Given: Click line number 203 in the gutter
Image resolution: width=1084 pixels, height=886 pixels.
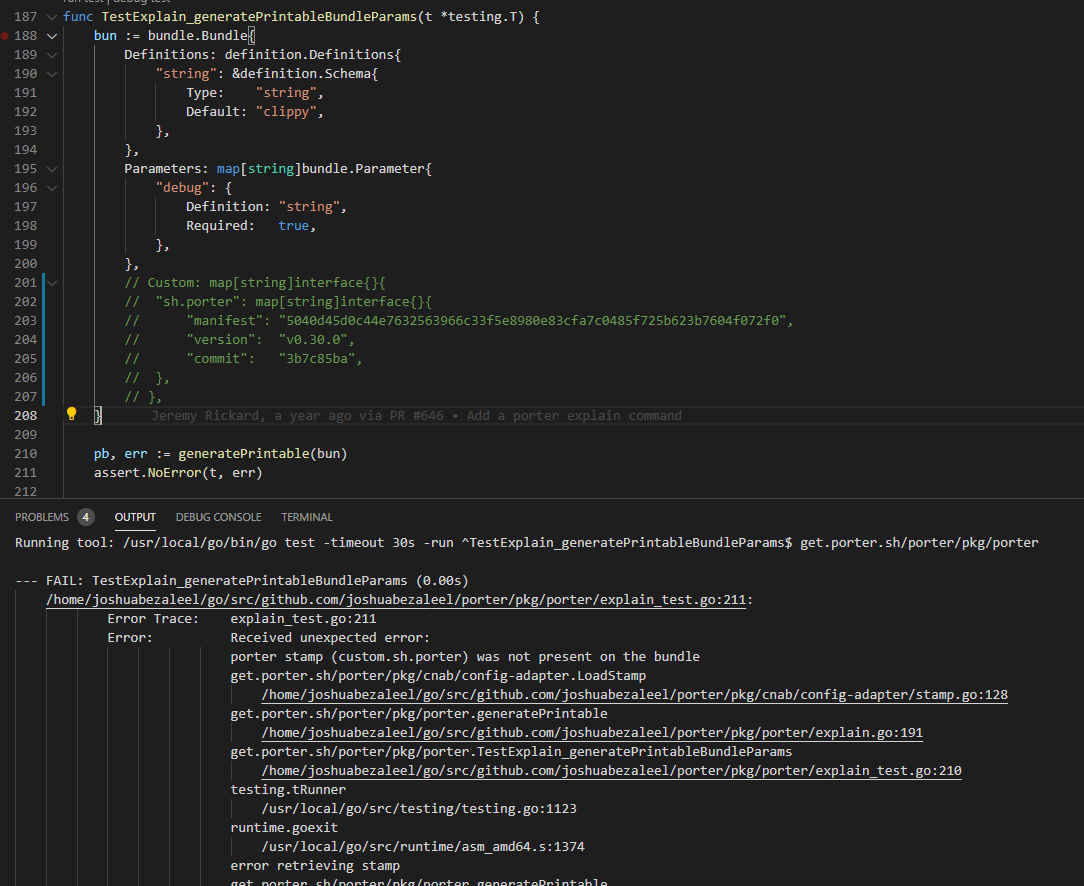Looking at the screenshot, I should click(26, 321).
